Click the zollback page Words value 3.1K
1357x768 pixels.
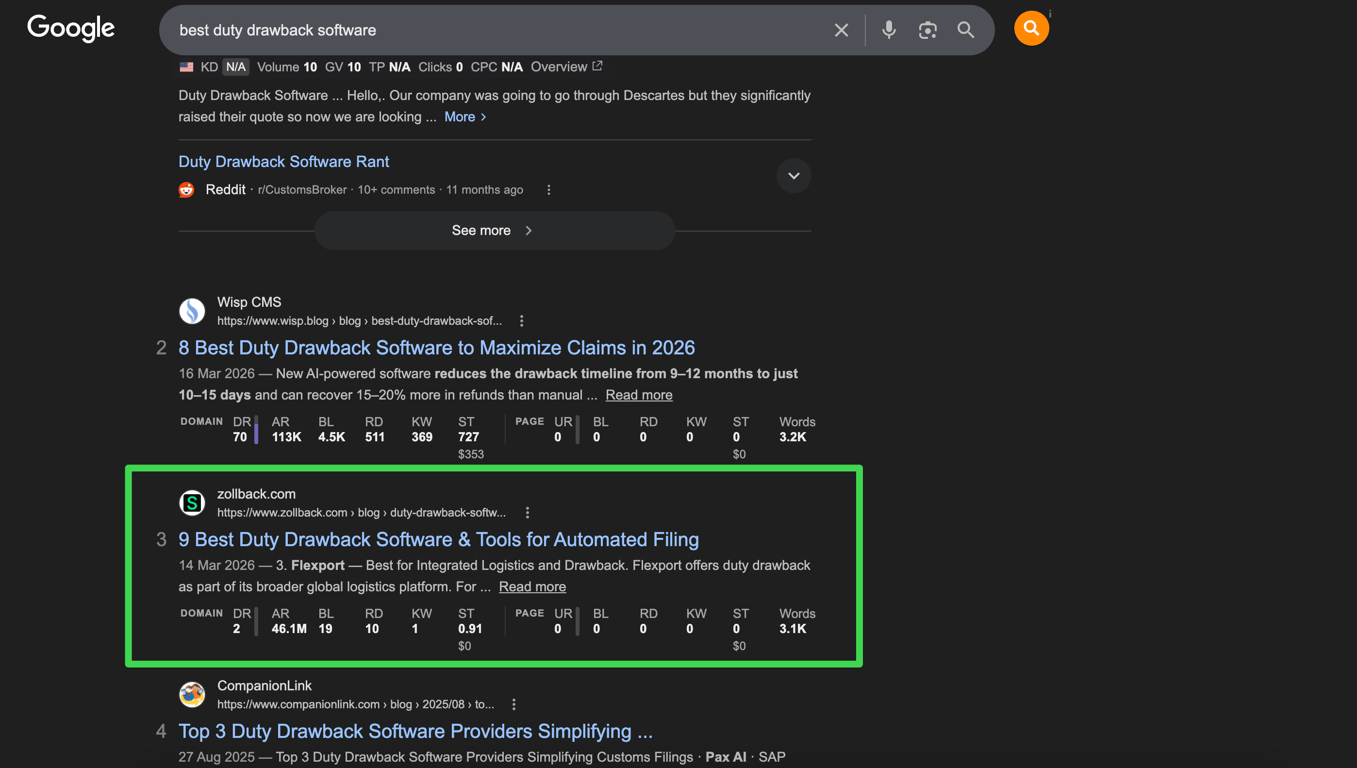tap(793, 629)
